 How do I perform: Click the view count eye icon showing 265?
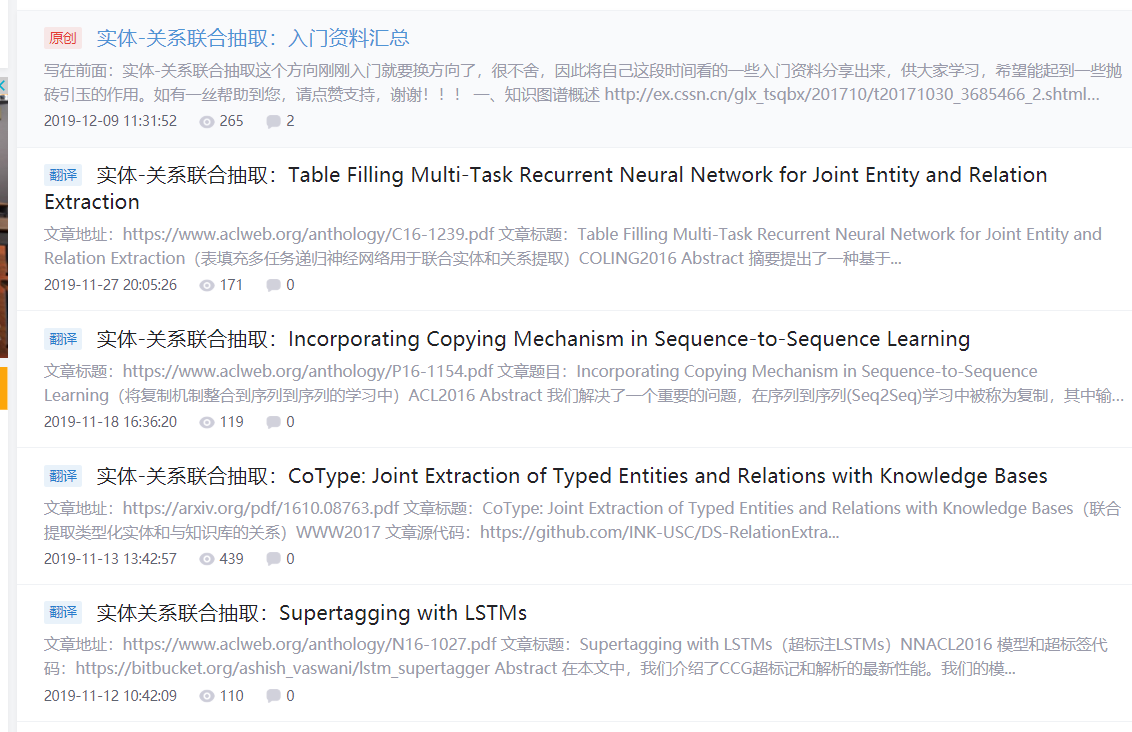coord(209,121)
